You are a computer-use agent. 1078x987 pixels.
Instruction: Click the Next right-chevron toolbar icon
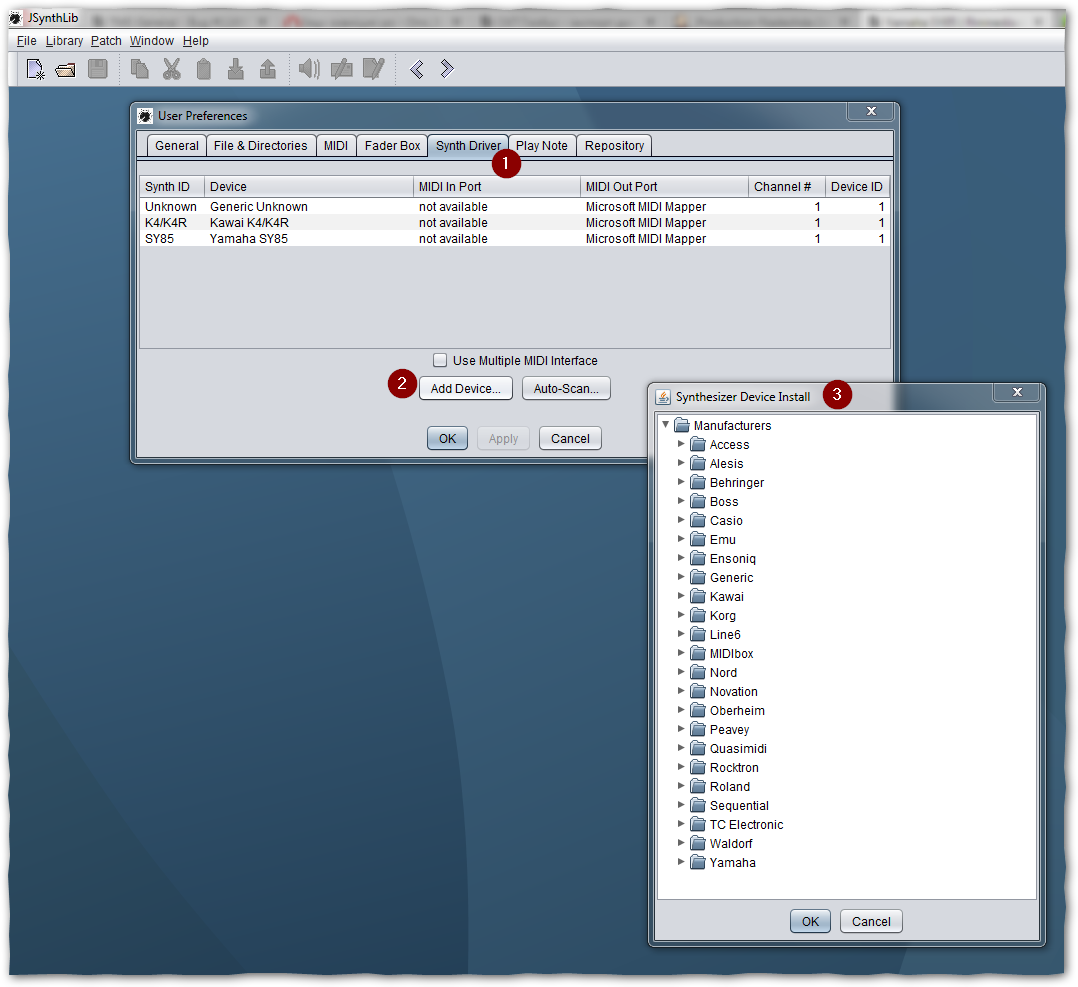point(447,69)
